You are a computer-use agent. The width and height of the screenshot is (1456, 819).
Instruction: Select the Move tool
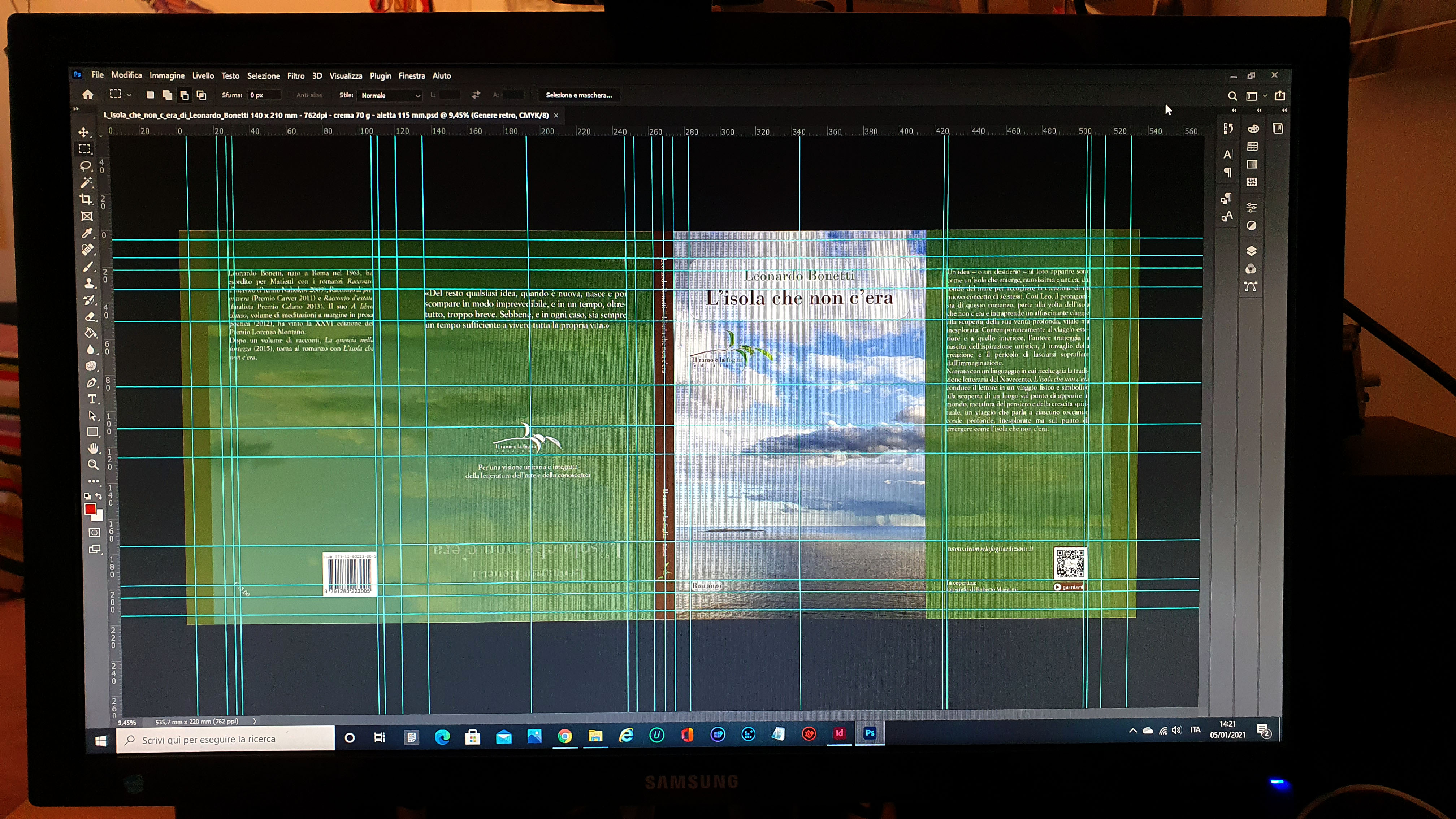[84, 132]
